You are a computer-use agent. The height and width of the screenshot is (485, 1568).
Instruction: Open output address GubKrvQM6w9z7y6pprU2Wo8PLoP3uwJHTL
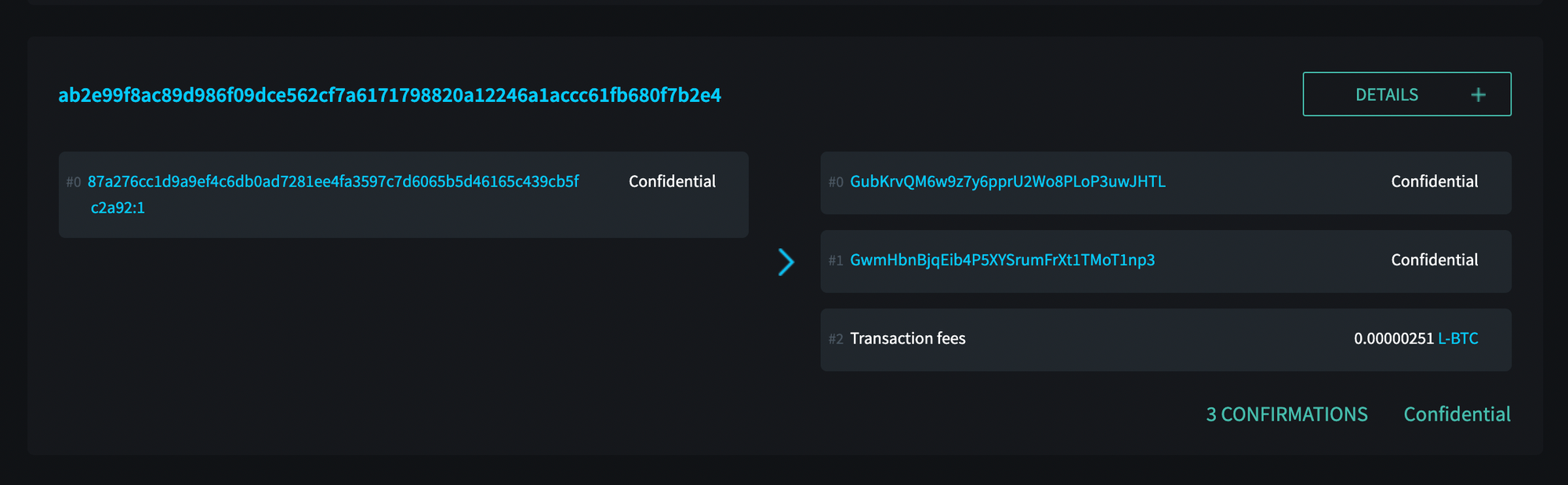[x=1007, y=181]
